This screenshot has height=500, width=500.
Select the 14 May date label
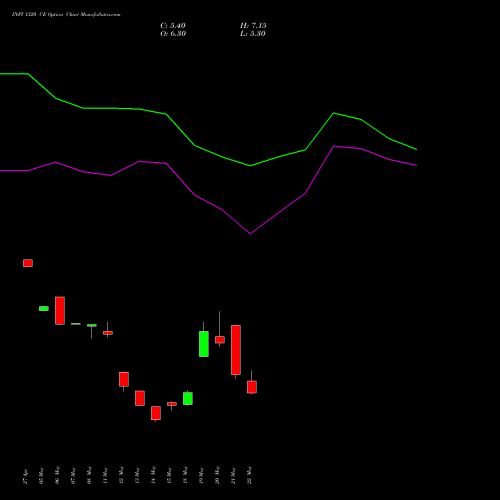[153, 475]
